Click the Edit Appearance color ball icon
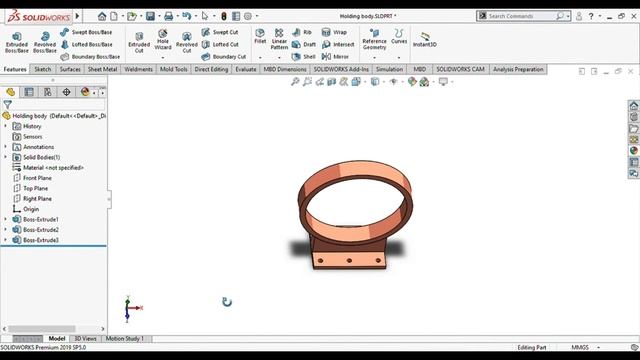640x360 pixels. (x=412, y=82)
